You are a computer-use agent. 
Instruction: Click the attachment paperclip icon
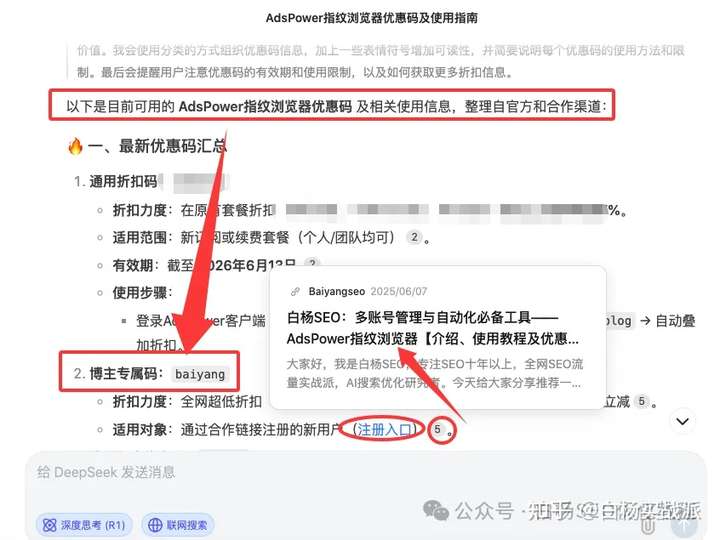point(648,525)
